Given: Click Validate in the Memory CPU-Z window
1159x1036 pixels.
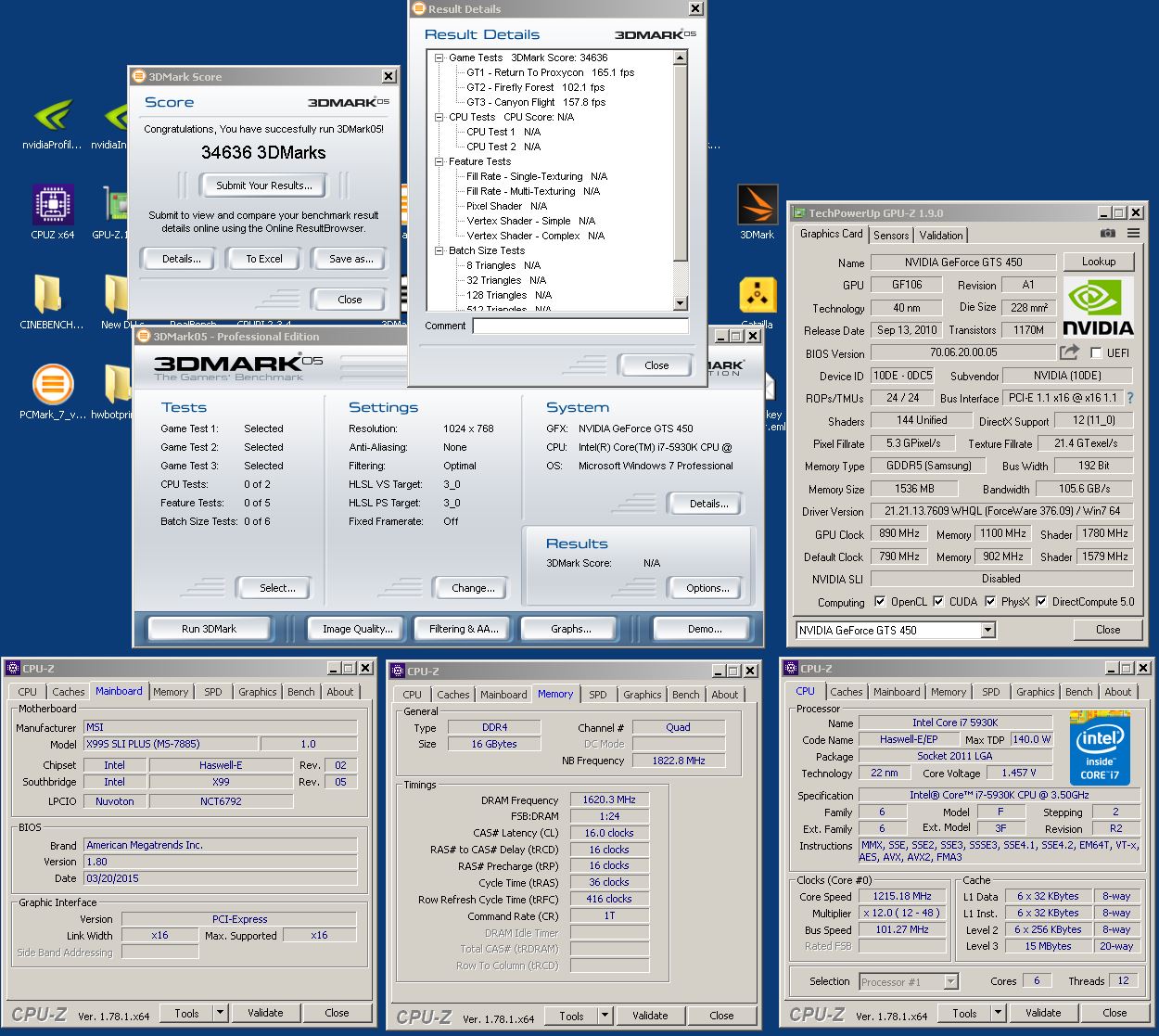Looking at the screenshot, I should pyautogui.click(x=650, y=1016).
